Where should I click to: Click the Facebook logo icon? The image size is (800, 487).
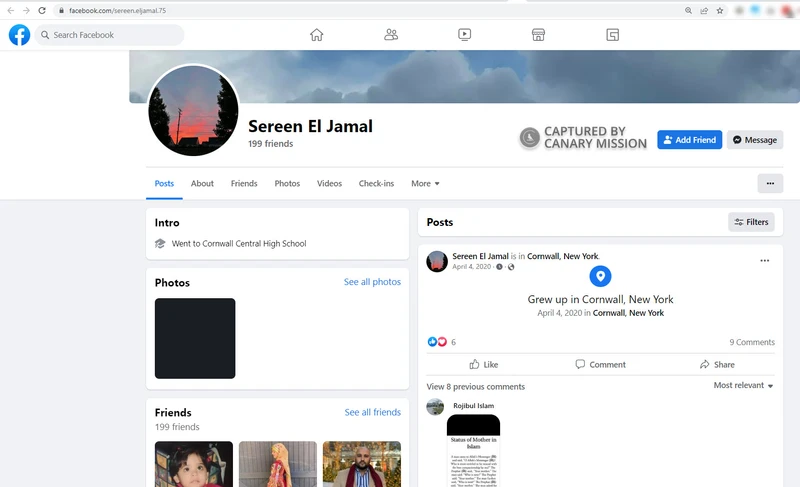(19, 35)
